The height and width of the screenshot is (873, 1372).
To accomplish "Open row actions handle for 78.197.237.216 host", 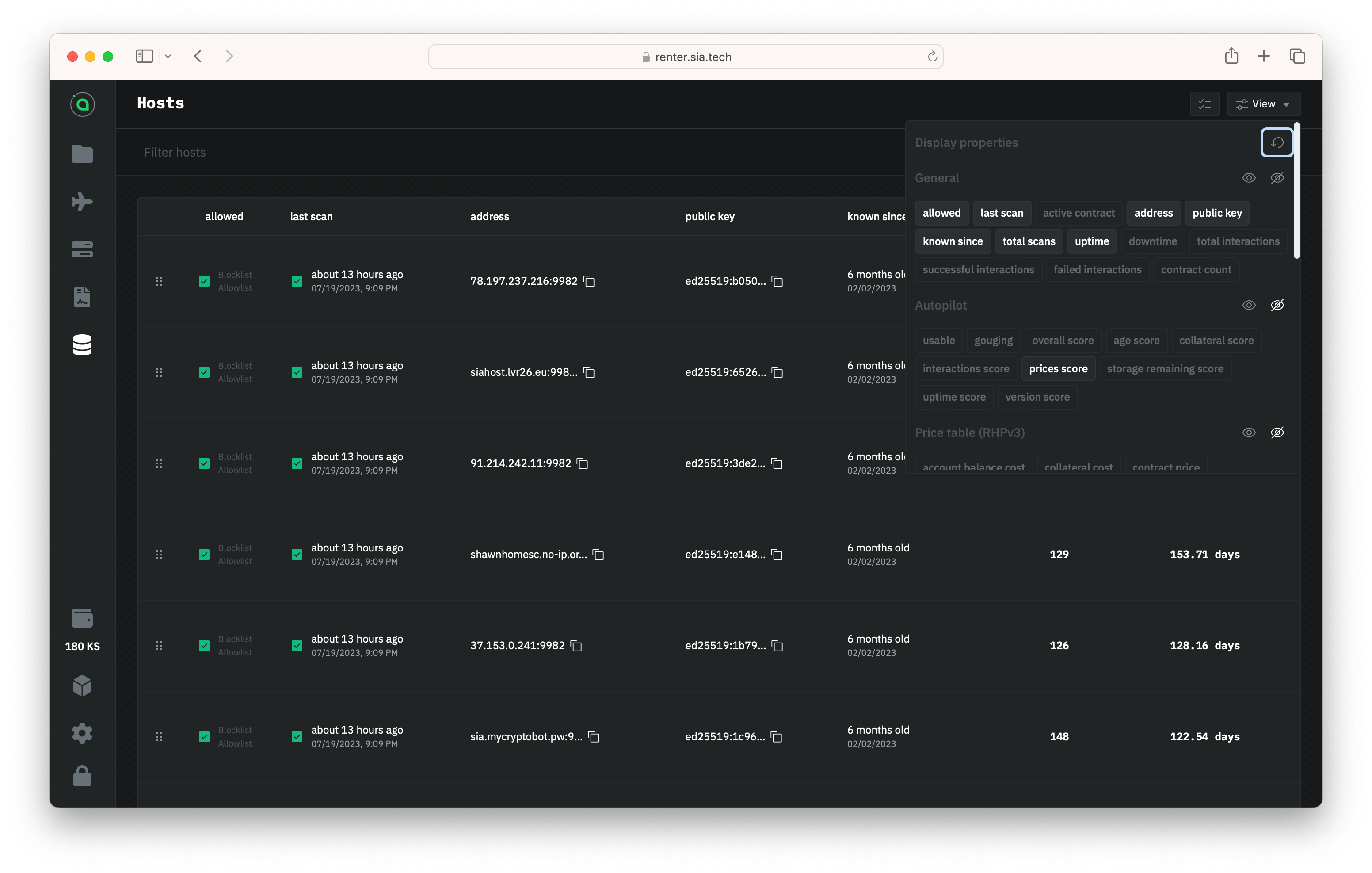I will click(159, 281).
